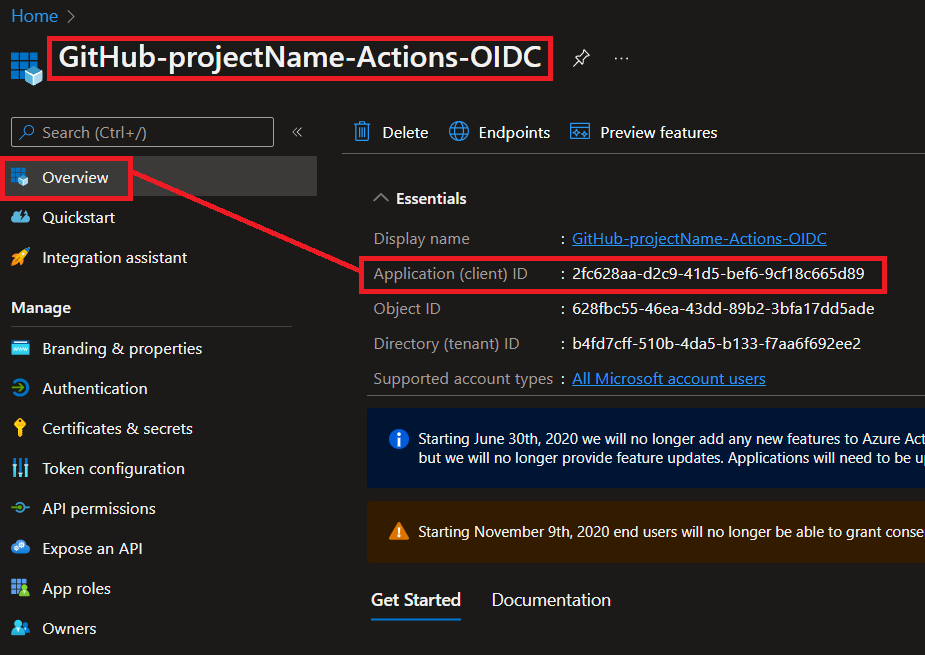Click the Manage section heading
This screenshot has height=655, width=925.
(41, 308)
